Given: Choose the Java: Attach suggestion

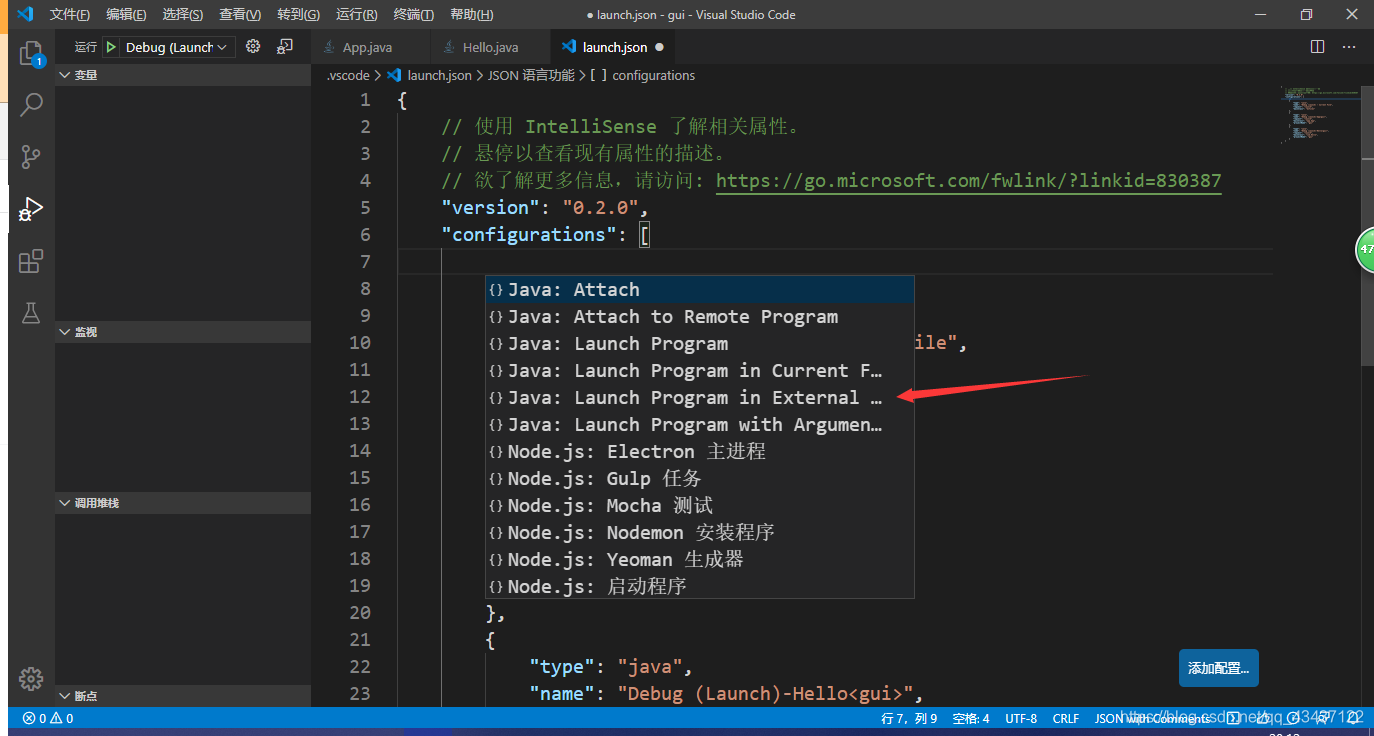Looking at the screenshot, I should (700, 290).
